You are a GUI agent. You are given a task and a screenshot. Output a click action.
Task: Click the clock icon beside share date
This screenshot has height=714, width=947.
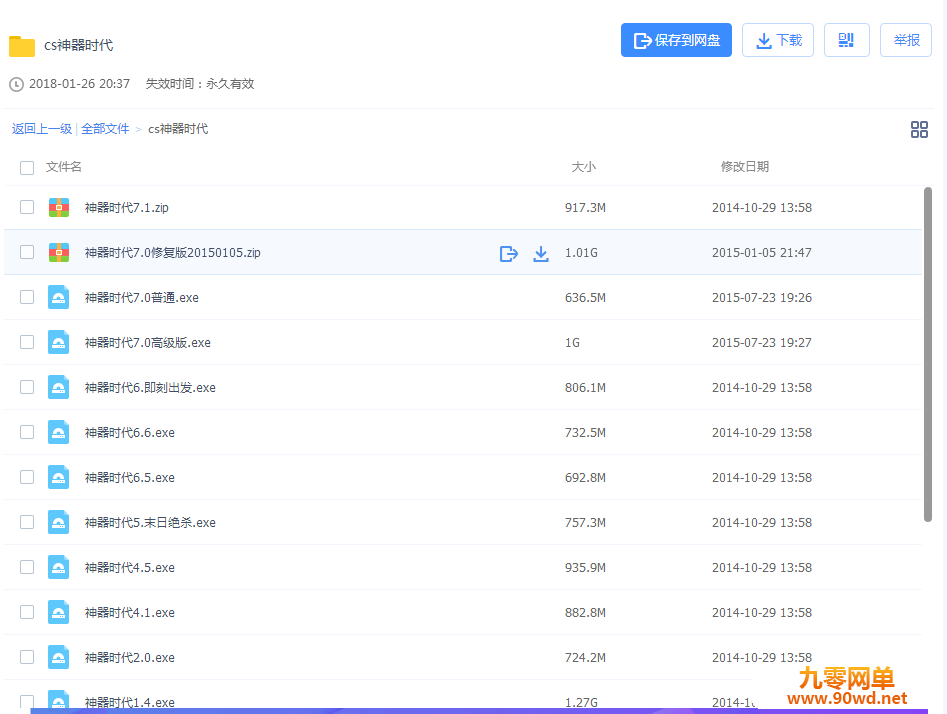[16, 85]
